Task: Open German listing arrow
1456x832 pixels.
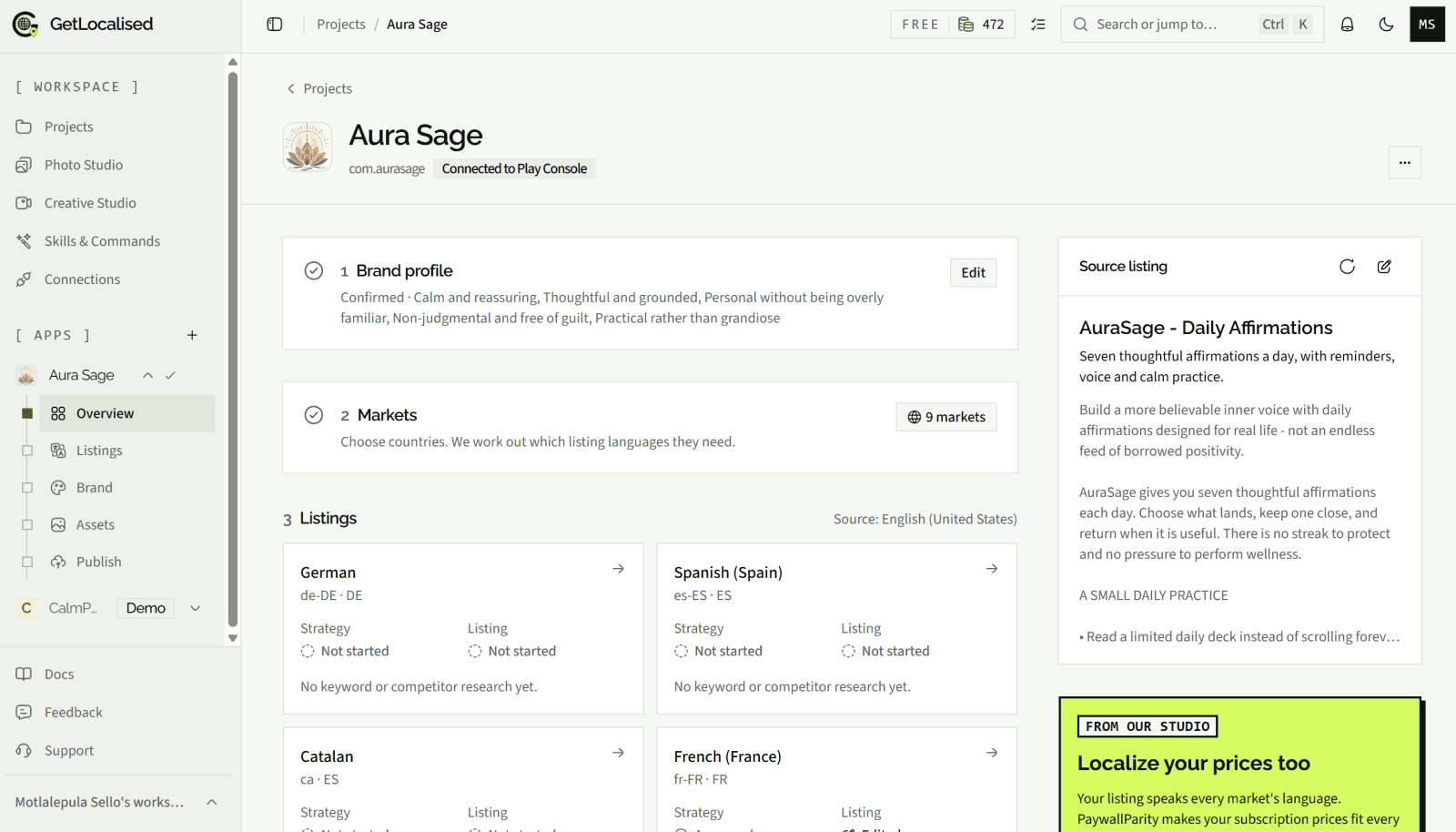Action: click(x=618, y=569)
